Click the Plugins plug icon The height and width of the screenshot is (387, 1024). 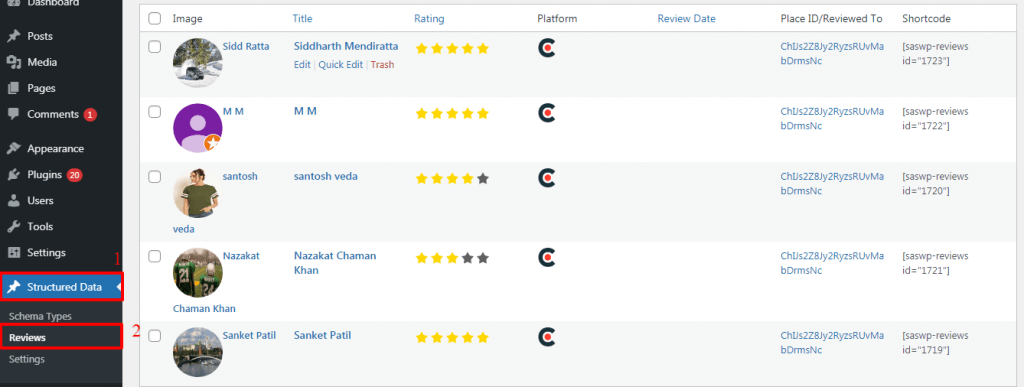tap(14, 175)
